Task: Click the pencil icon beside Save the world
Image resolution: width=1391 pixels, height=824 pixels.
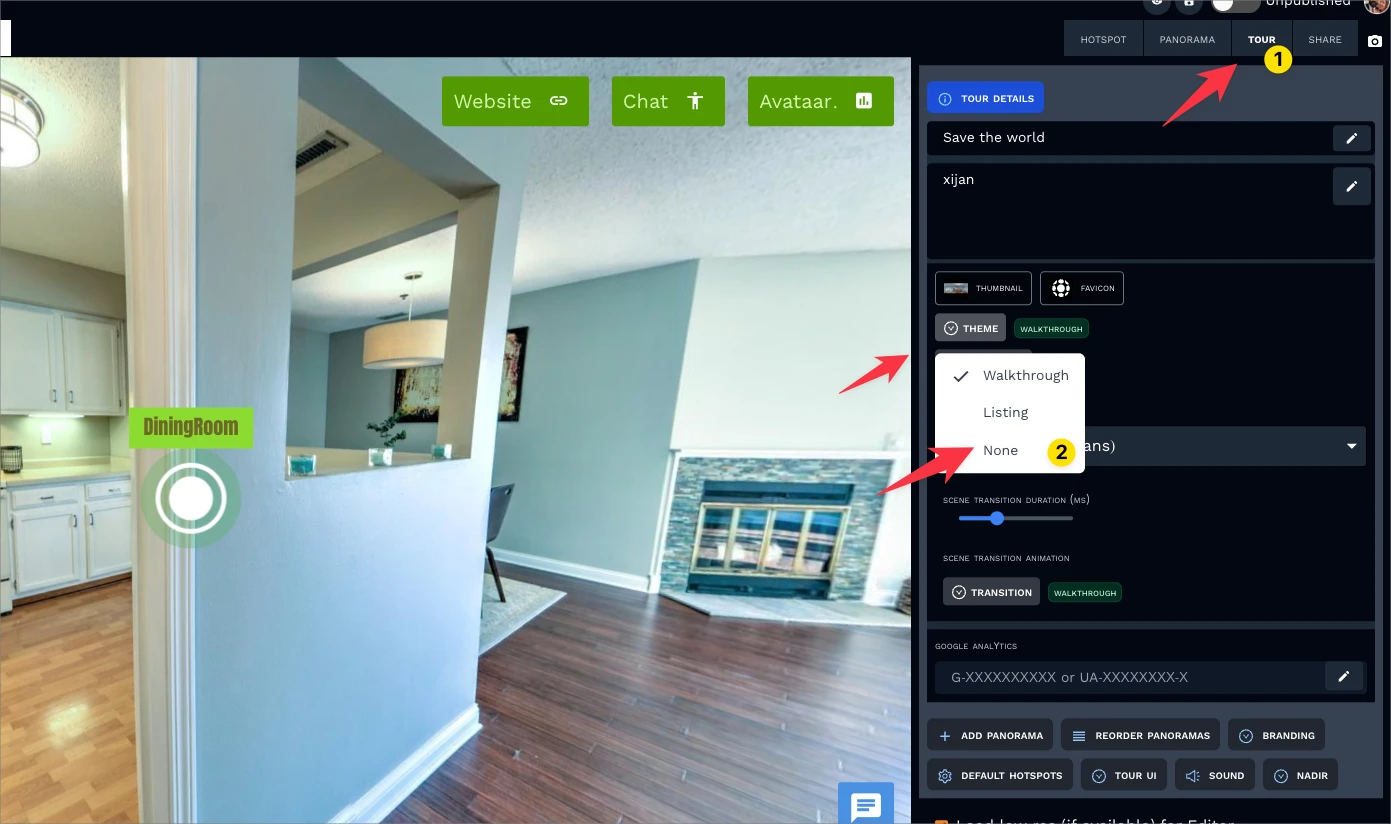Action: pyautogui.click(x=1351, y=138)
